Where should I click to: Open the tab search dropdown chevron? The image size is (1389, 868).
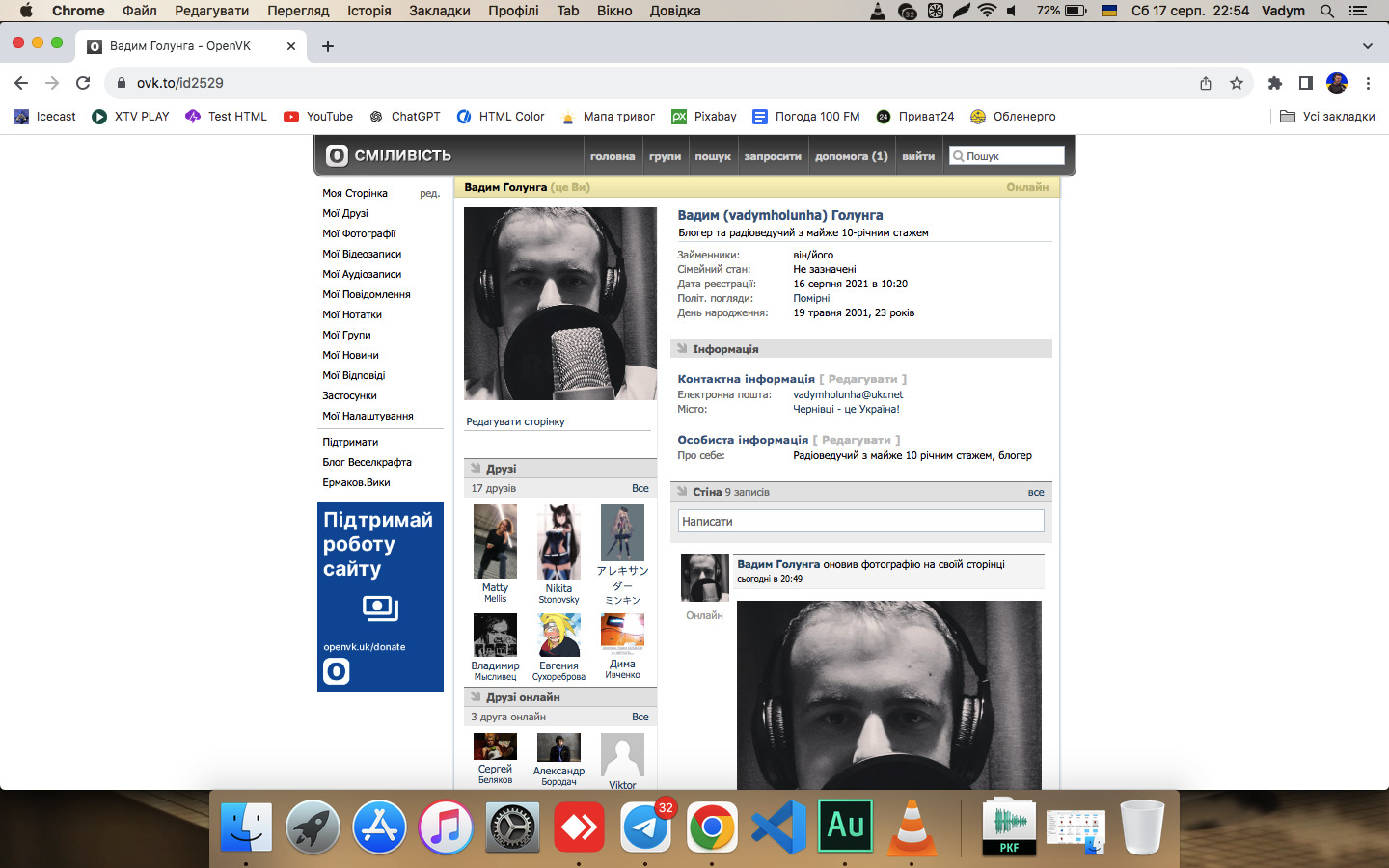(1367, 46)
